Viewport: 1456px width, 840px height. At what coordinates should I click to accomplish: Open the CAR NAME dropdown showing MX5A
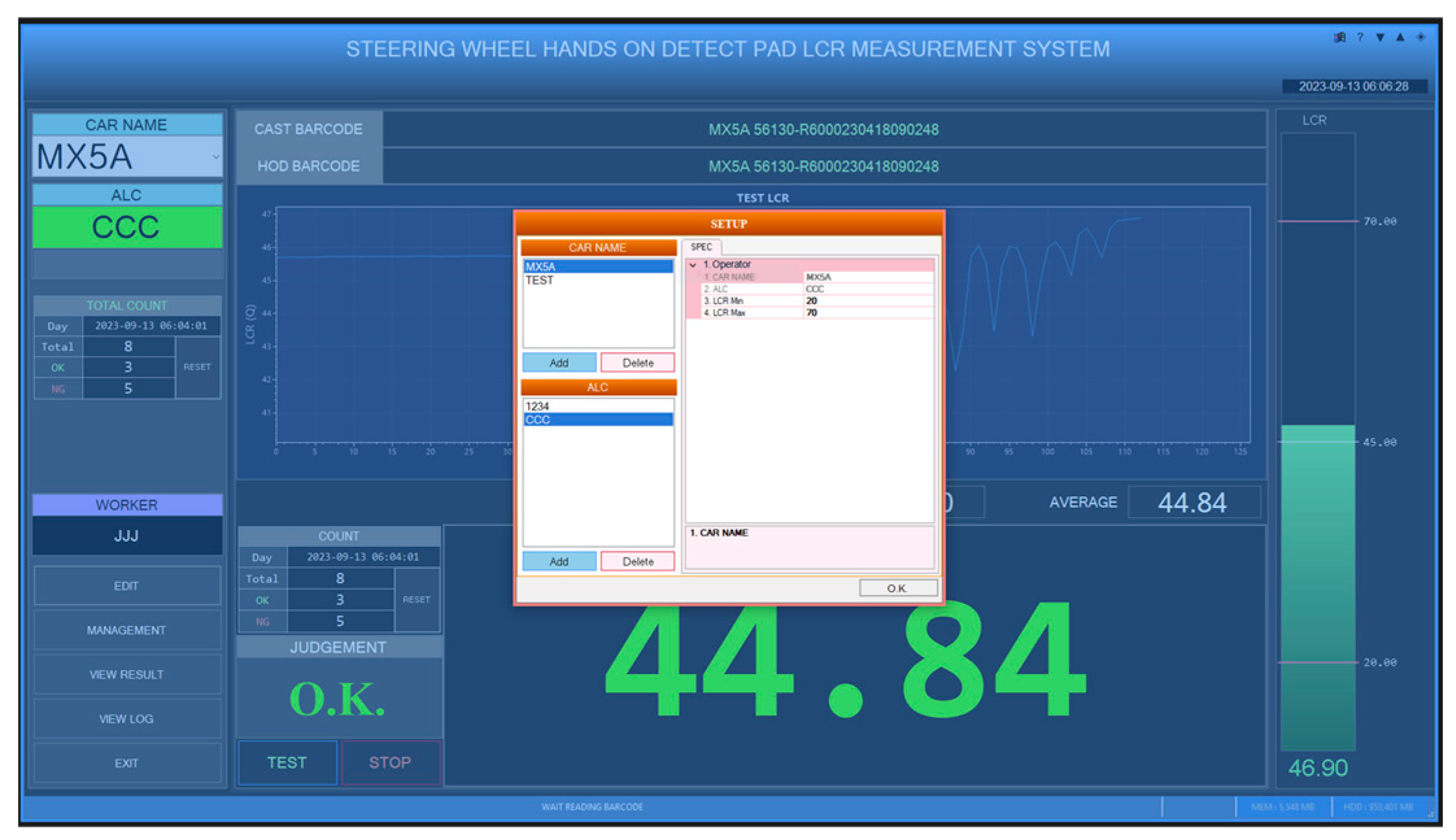point(215,157)
